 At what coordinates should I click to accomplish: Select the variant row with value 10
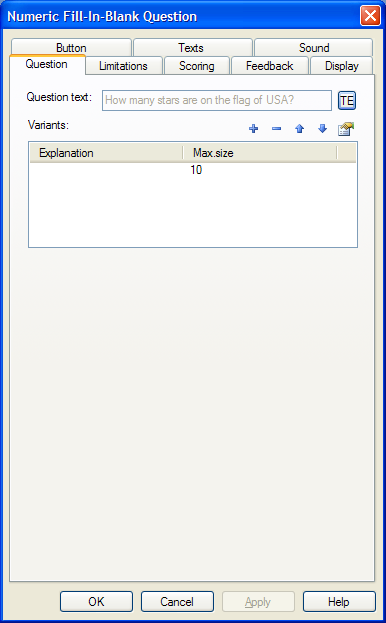point(193,170)
